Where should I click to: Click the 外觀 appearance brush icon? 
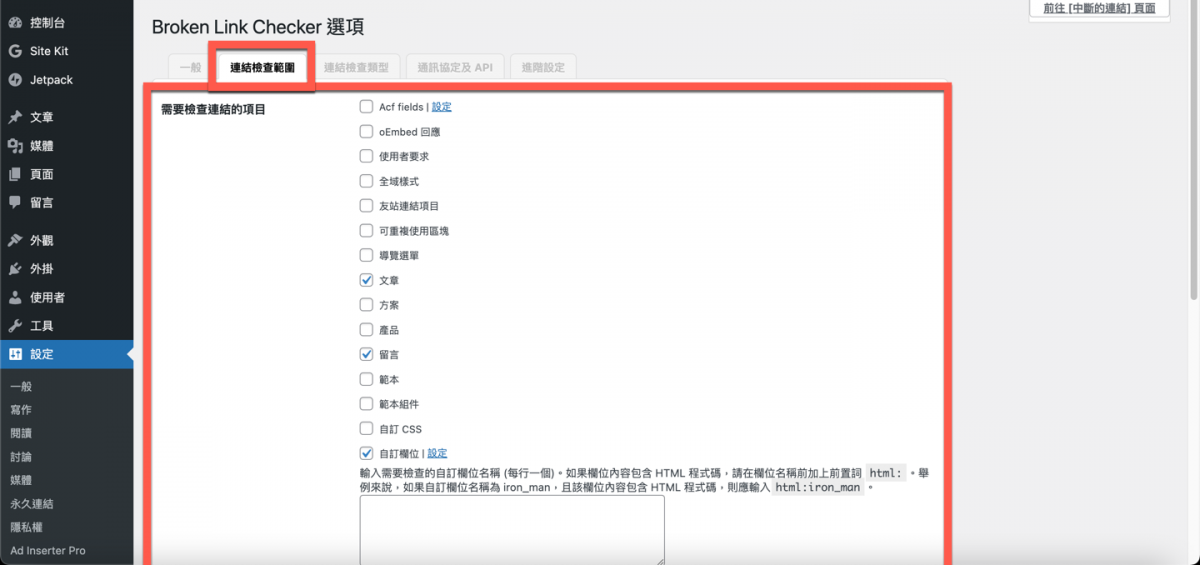[x=15, y=240]
